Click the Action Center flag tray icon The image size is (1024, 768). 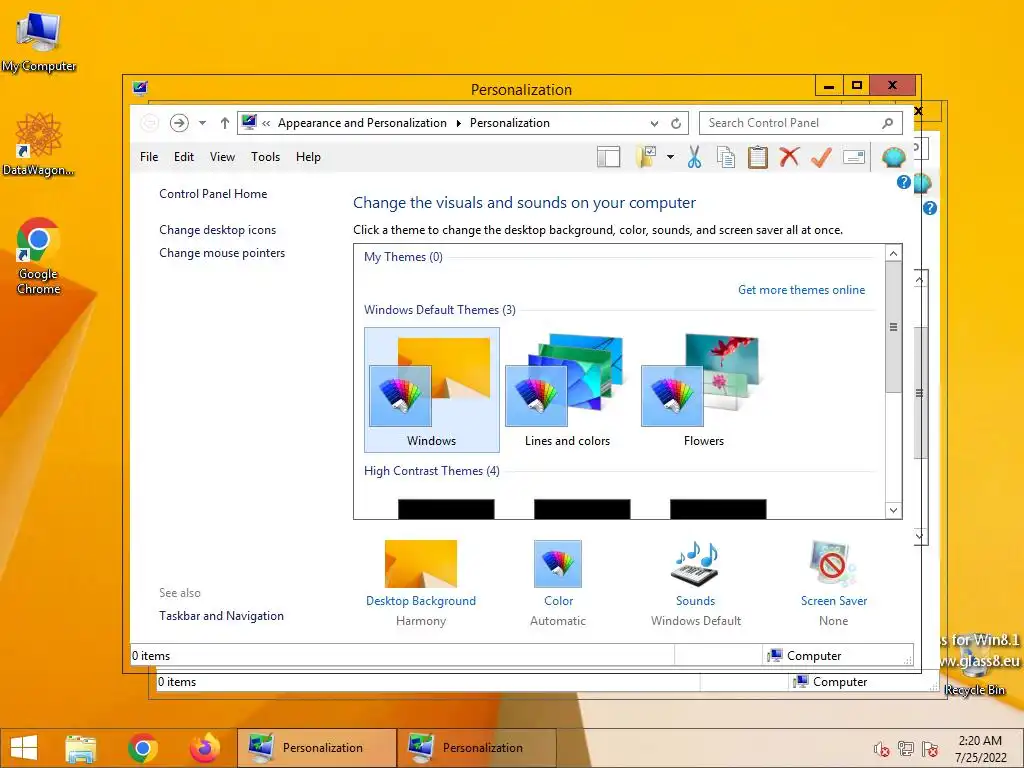click(x=930, y=748)
